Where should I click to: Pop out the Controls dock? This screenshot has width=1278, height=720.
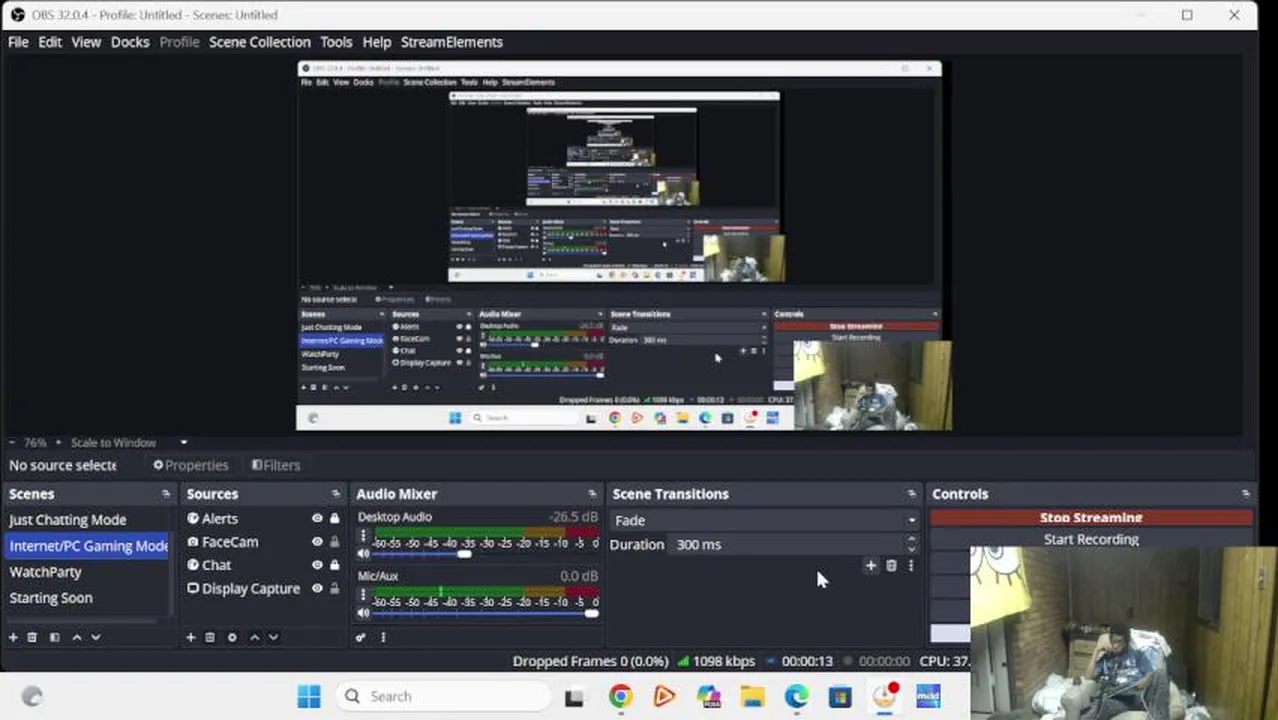click(1245, 494)
